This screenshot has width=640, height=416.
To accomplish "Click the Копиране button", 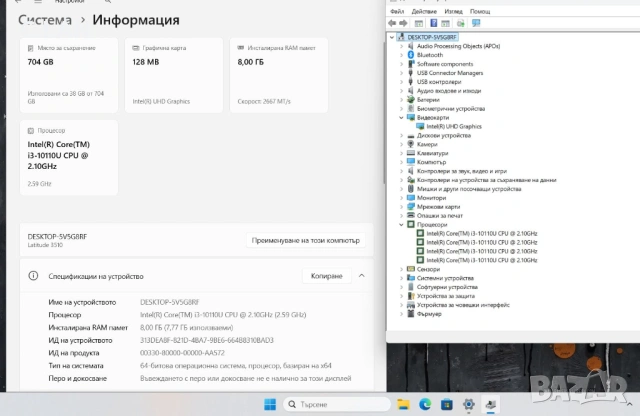I will click(327, 276).
